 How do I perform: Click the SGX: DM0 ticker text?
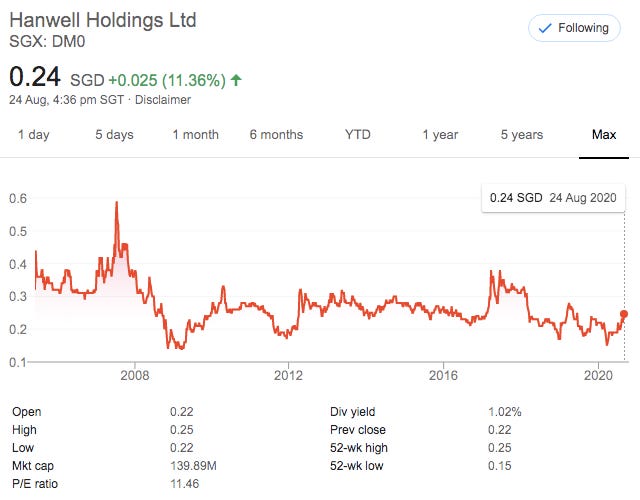pyautogui.click(x=47, y=42)
